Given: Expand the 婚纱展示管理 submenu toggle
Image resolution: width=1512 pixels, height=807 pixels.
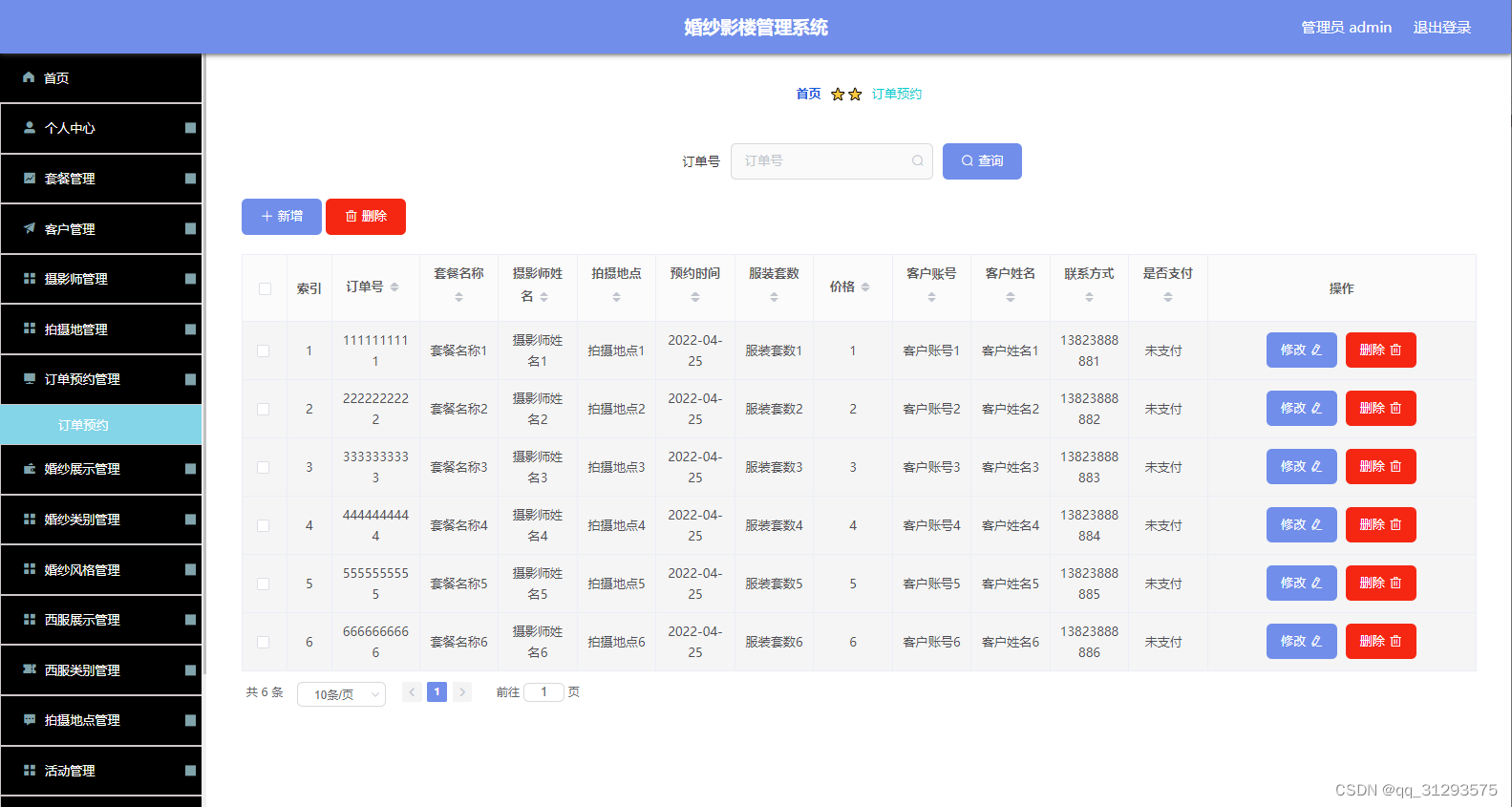Looking at the screenshot, I should [x=190, y=469].
